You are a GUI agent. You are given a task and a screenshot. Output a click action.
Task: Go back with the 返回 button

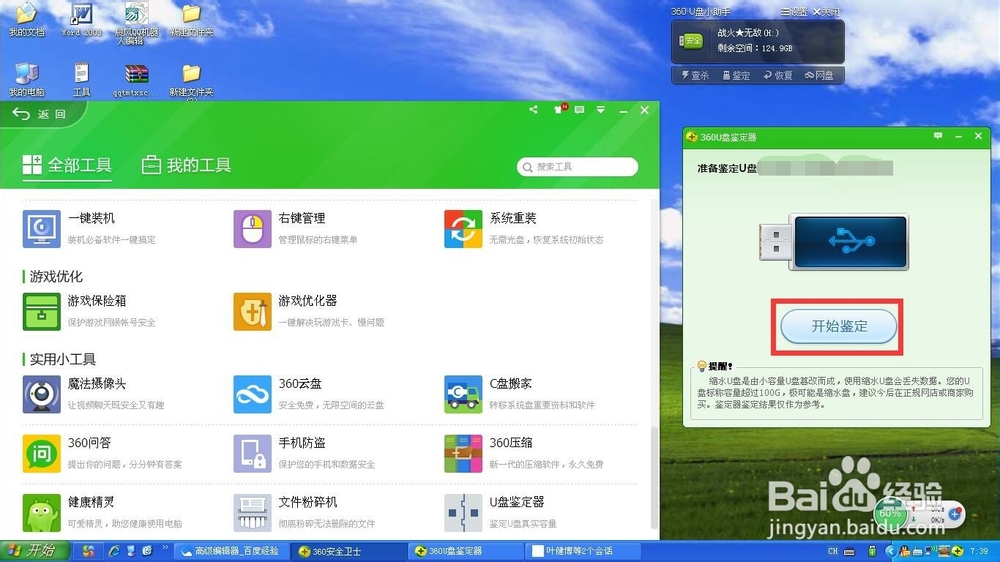40,114
